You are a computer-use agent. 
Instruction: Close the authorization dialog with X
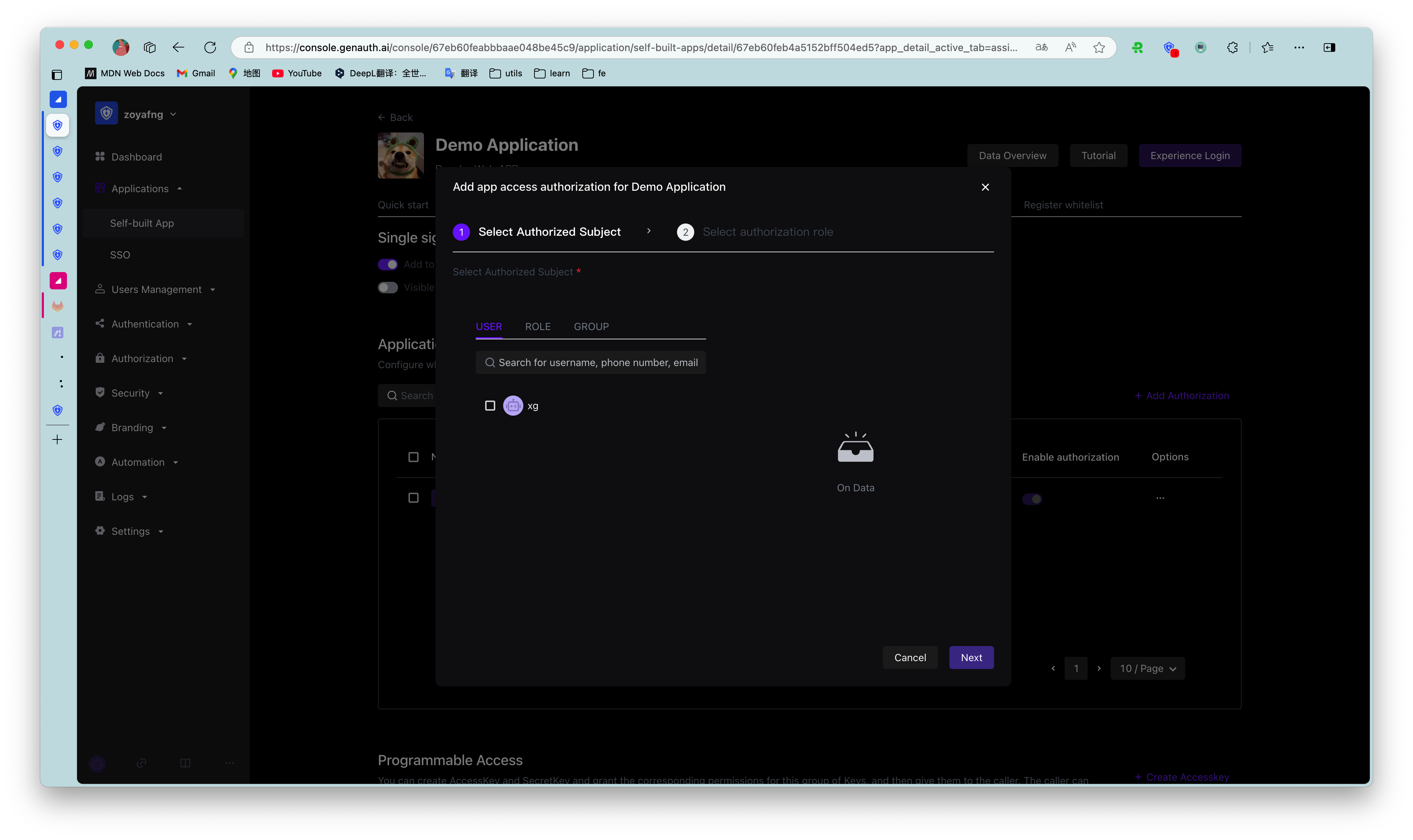coord(985,187)
